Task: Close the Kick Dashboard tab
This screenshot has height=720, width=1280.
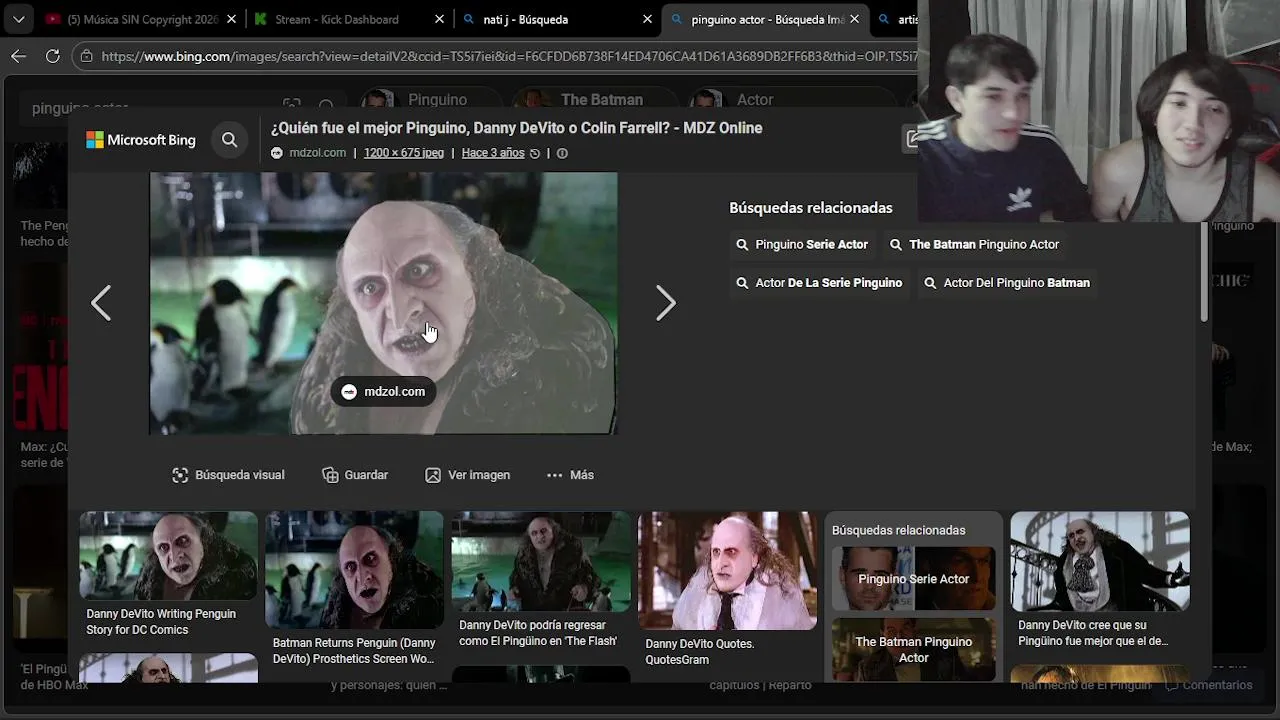Action: [439, 19]
